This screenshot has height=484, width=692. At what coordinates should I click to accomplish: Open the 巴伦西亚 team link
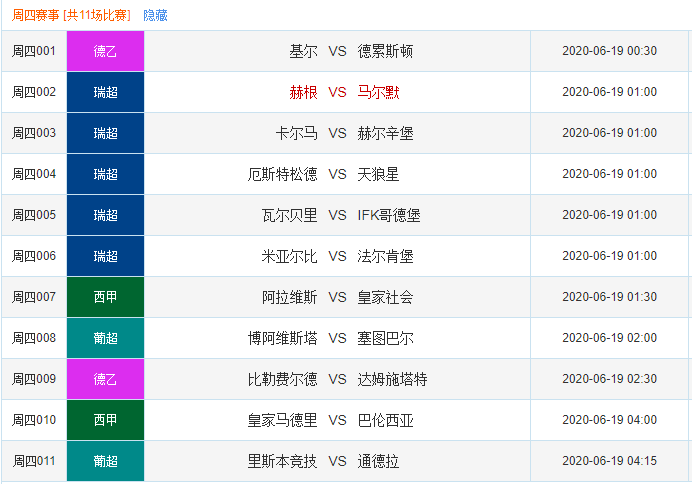pyautogui.click(x=385, y=420)
